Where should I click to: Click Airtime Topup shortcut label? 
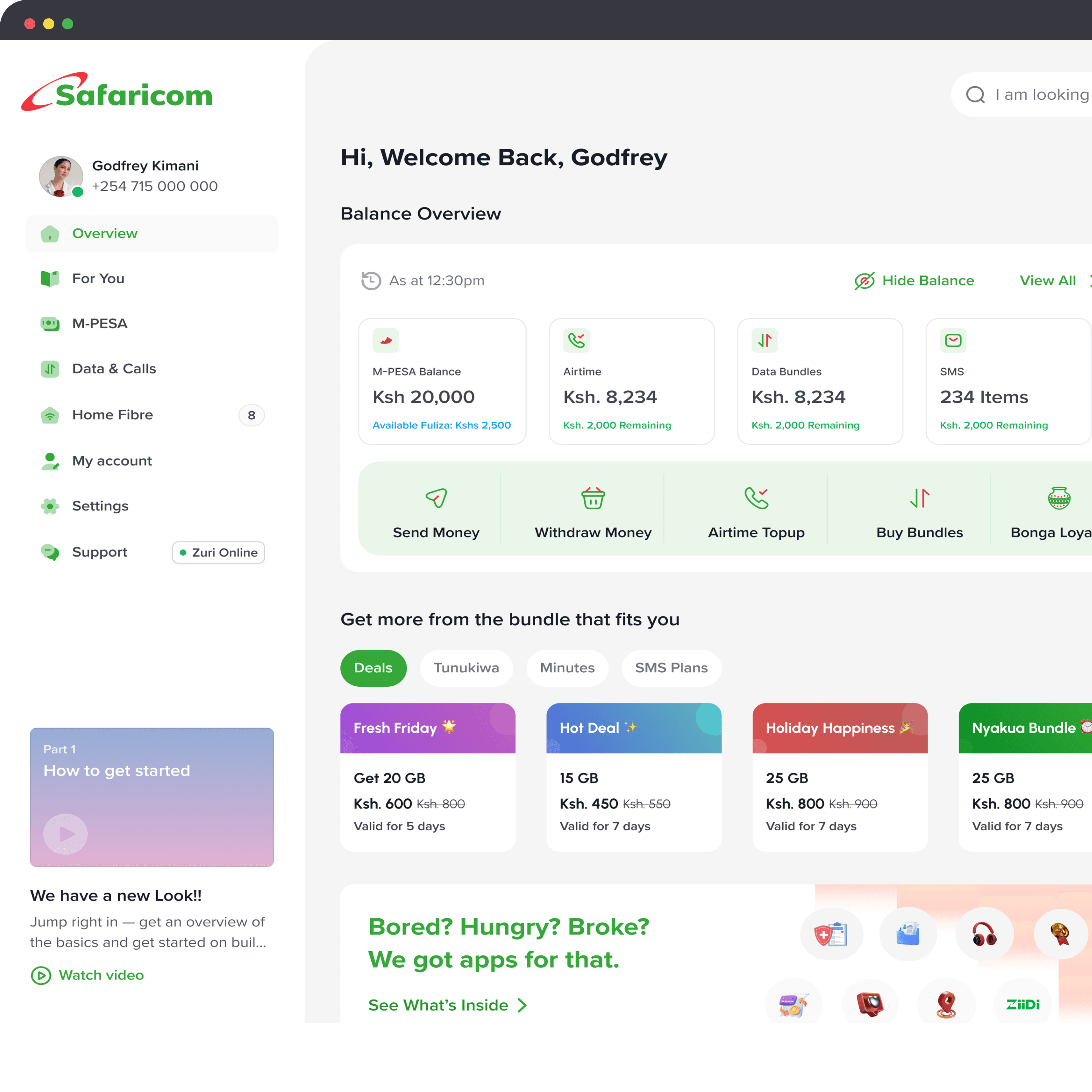(756, 533)
